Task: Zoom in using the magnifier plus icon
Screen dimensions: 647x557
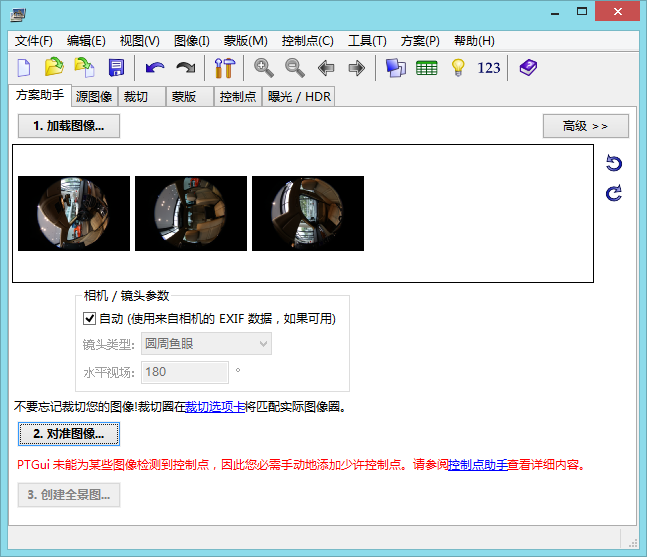Action: coord(264,68)
